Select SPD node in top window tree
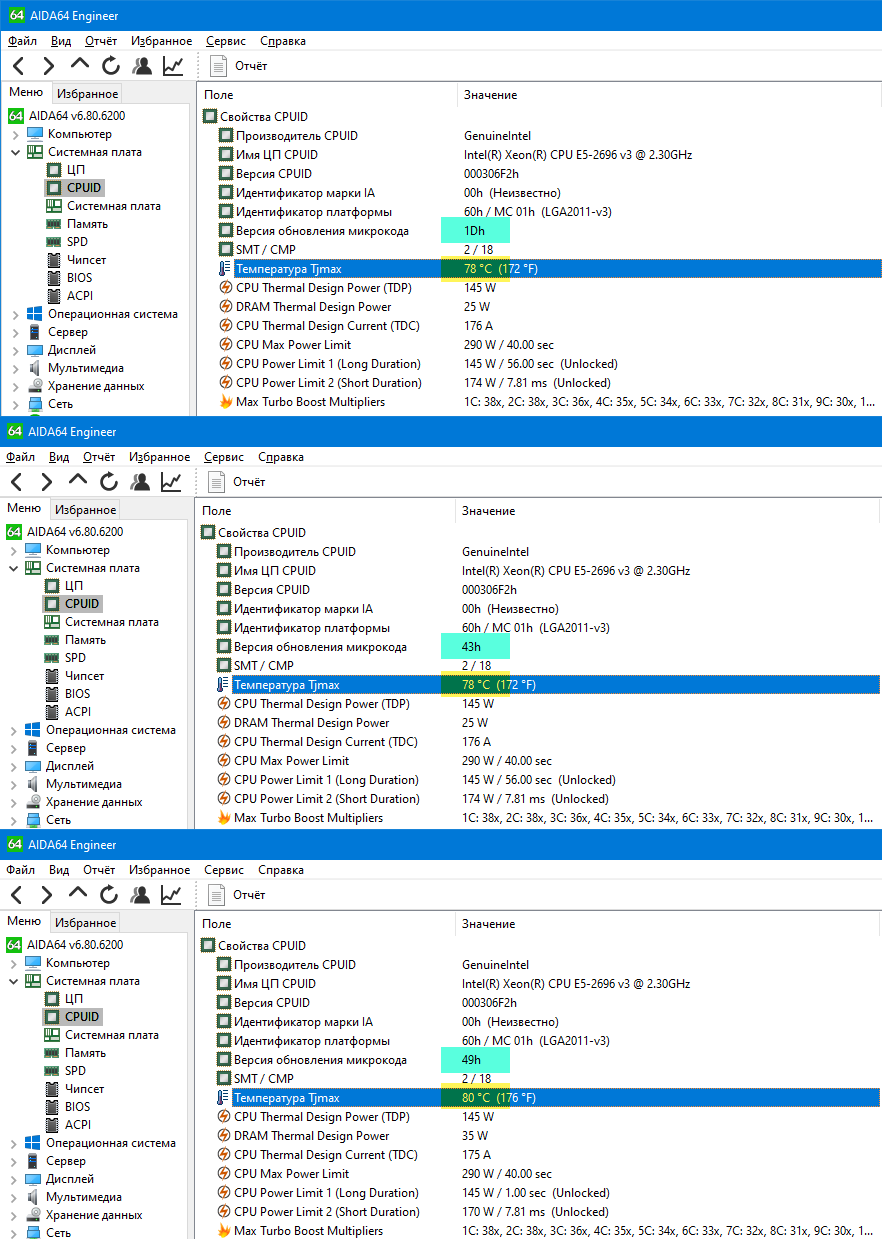The image size is (882, 1239). 77,242
